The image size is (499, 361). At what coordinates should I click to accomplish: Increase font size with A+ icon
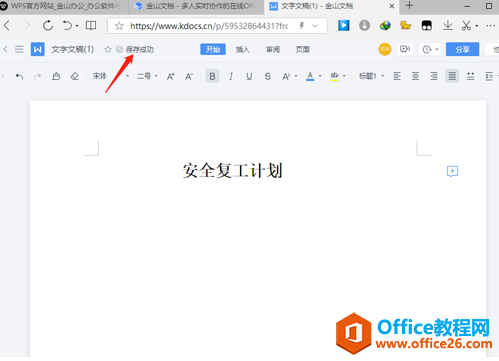tap(171, 76)
